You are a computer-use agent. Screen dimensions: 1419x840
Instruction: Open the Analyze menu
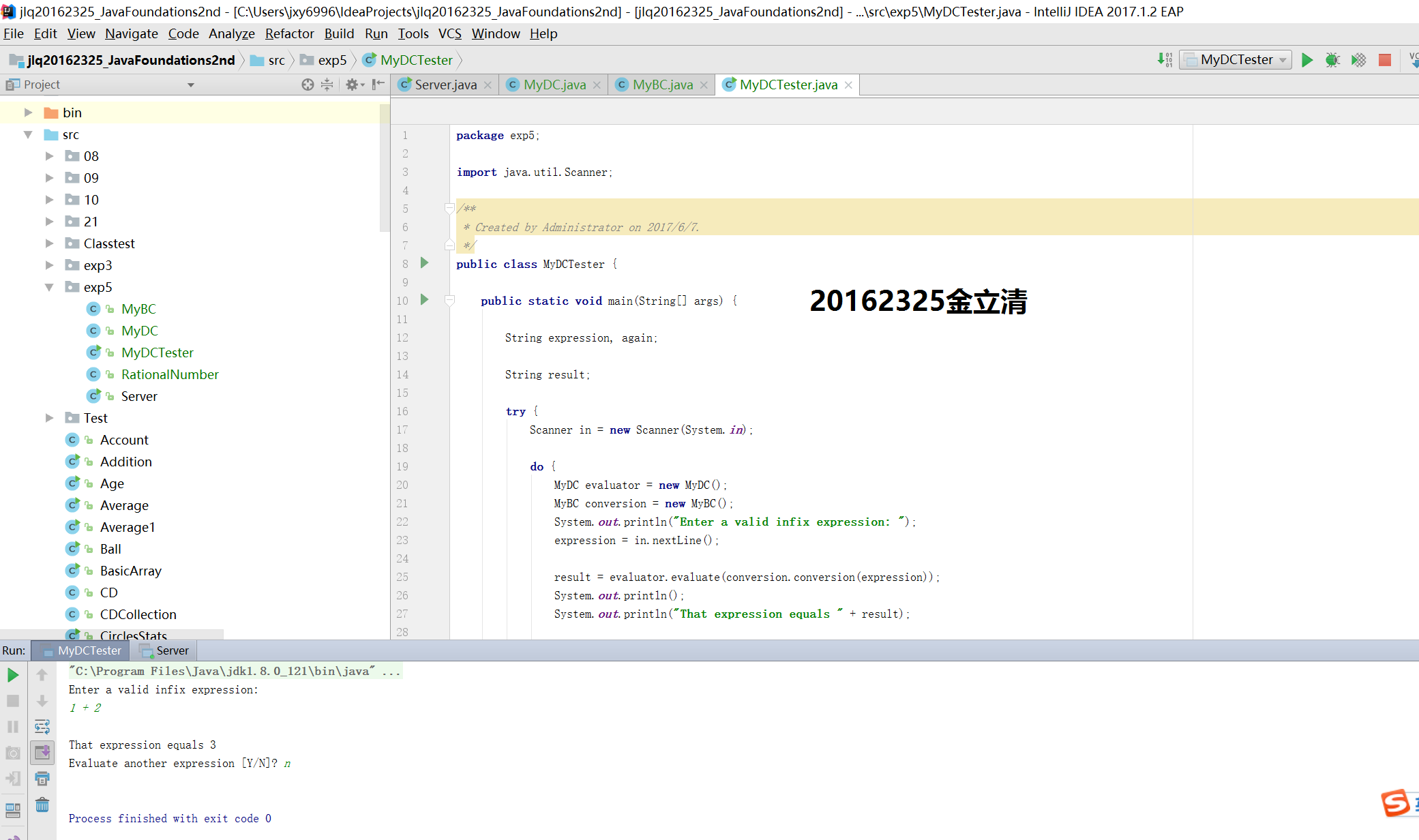(x=232, y=33)
